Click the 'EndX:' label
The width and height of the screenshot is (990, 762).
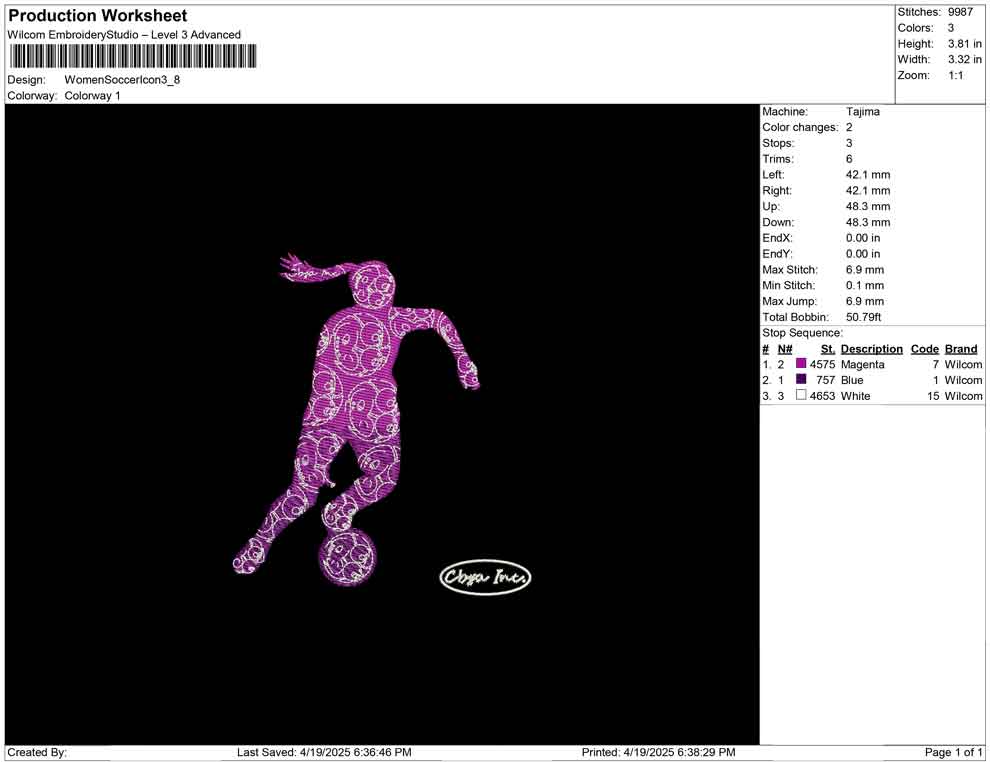[x=777, y=238]
